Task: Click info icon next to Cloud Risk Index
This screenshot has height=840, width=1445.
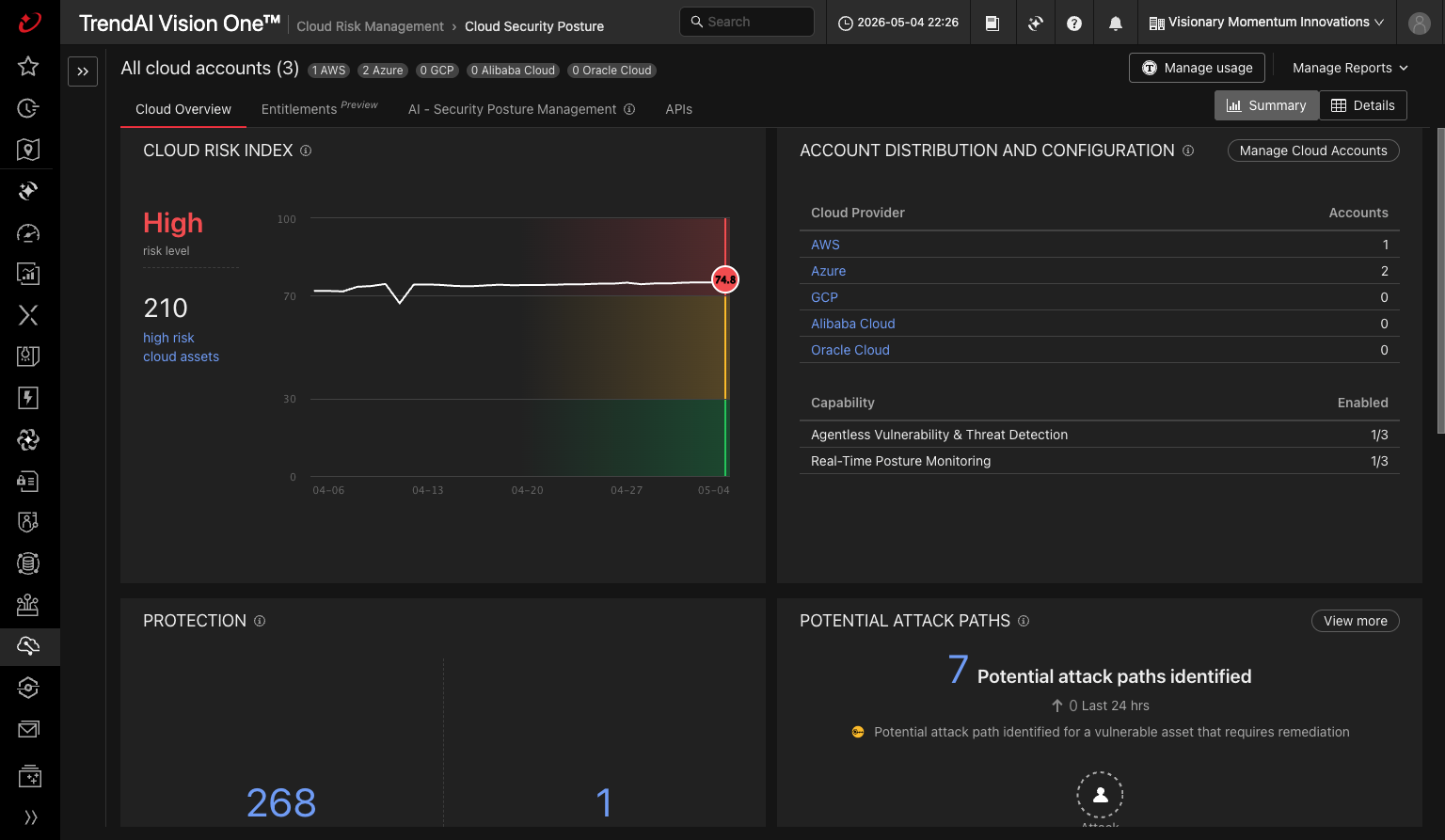Action: pyautogui.click(x=306, y=151)
